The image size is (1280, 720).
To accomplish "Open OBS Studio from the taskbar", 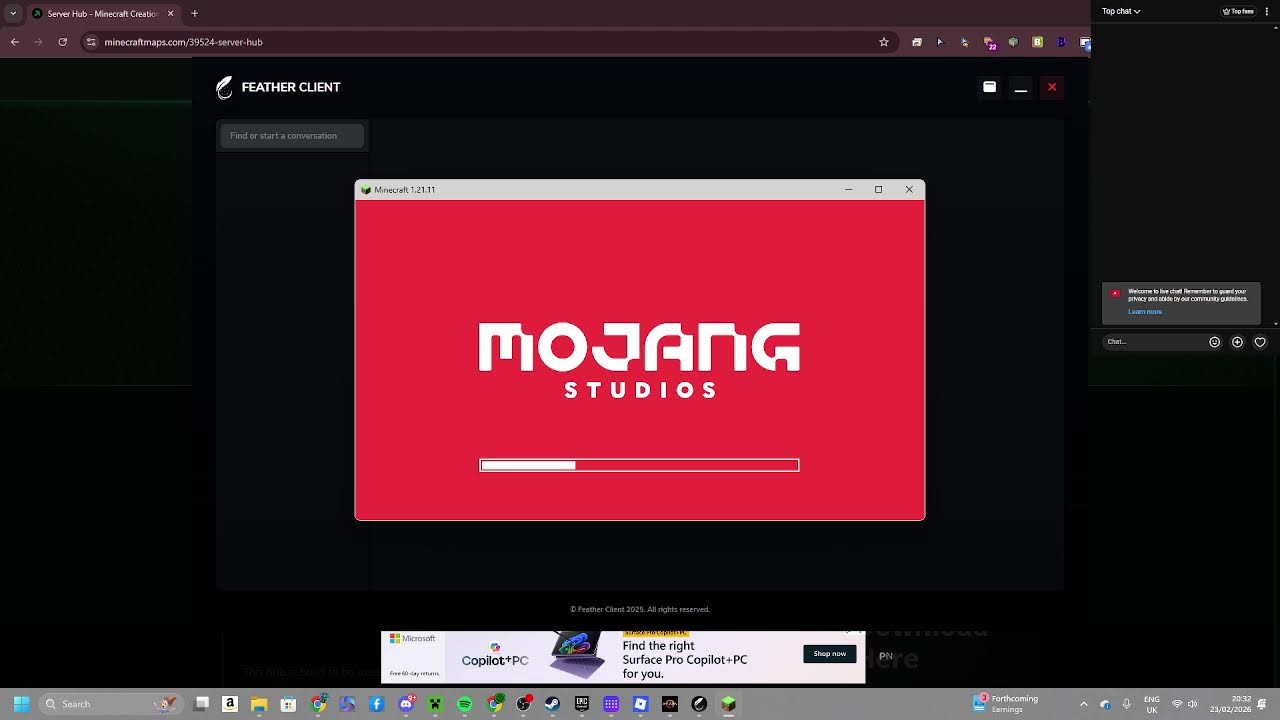I will tap(523, 704).
